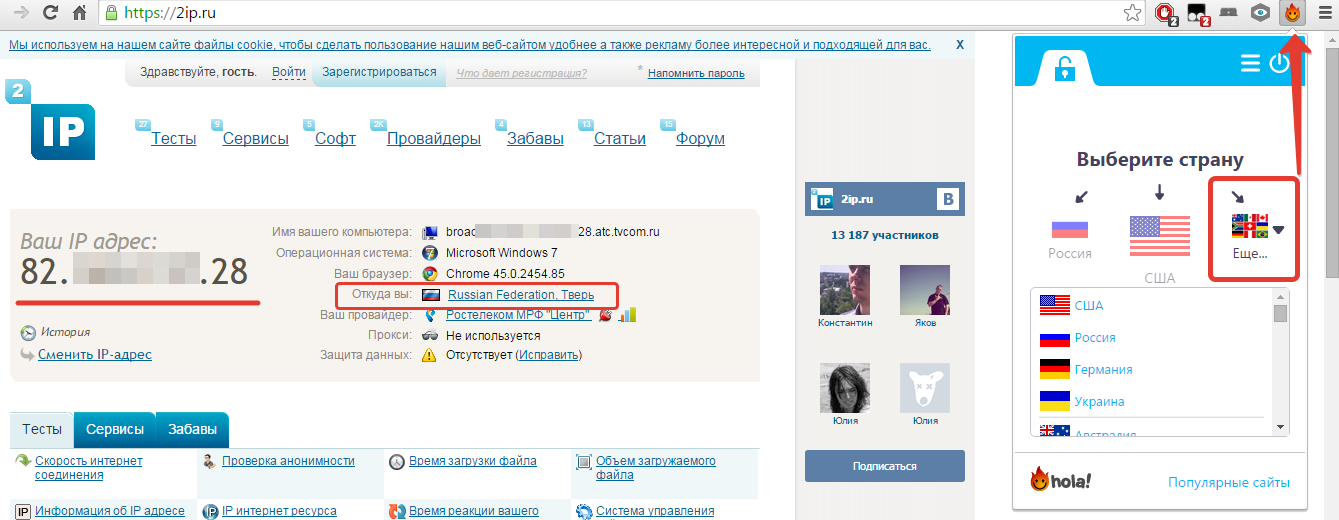
Task: Click the Hola unlock padlock tab
Action: (x=1067, y=68)
